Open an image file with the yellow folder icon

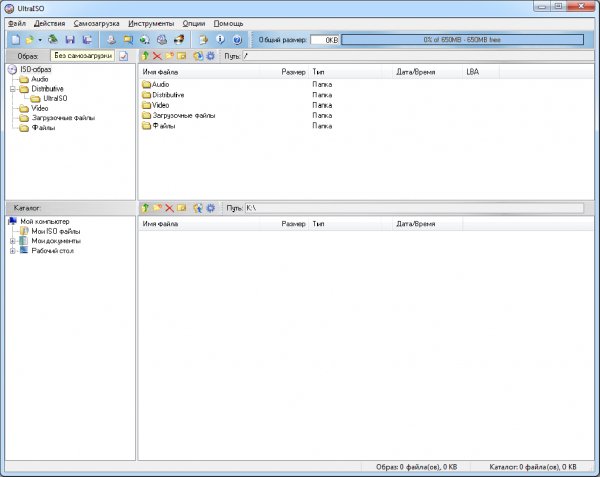click(x=29, y=40)
